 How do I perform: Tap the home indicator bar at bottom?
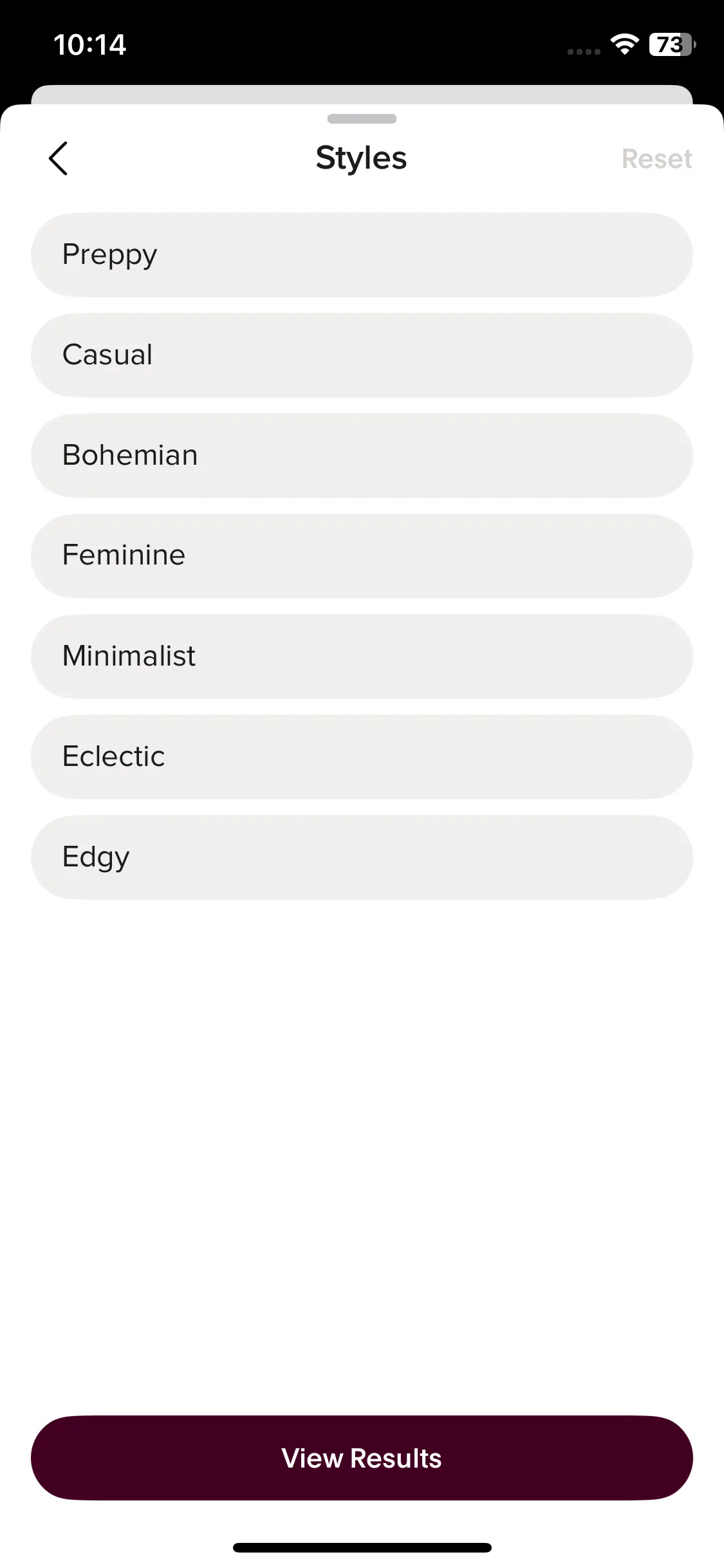pyautogui.click(x=362, y=1547)
